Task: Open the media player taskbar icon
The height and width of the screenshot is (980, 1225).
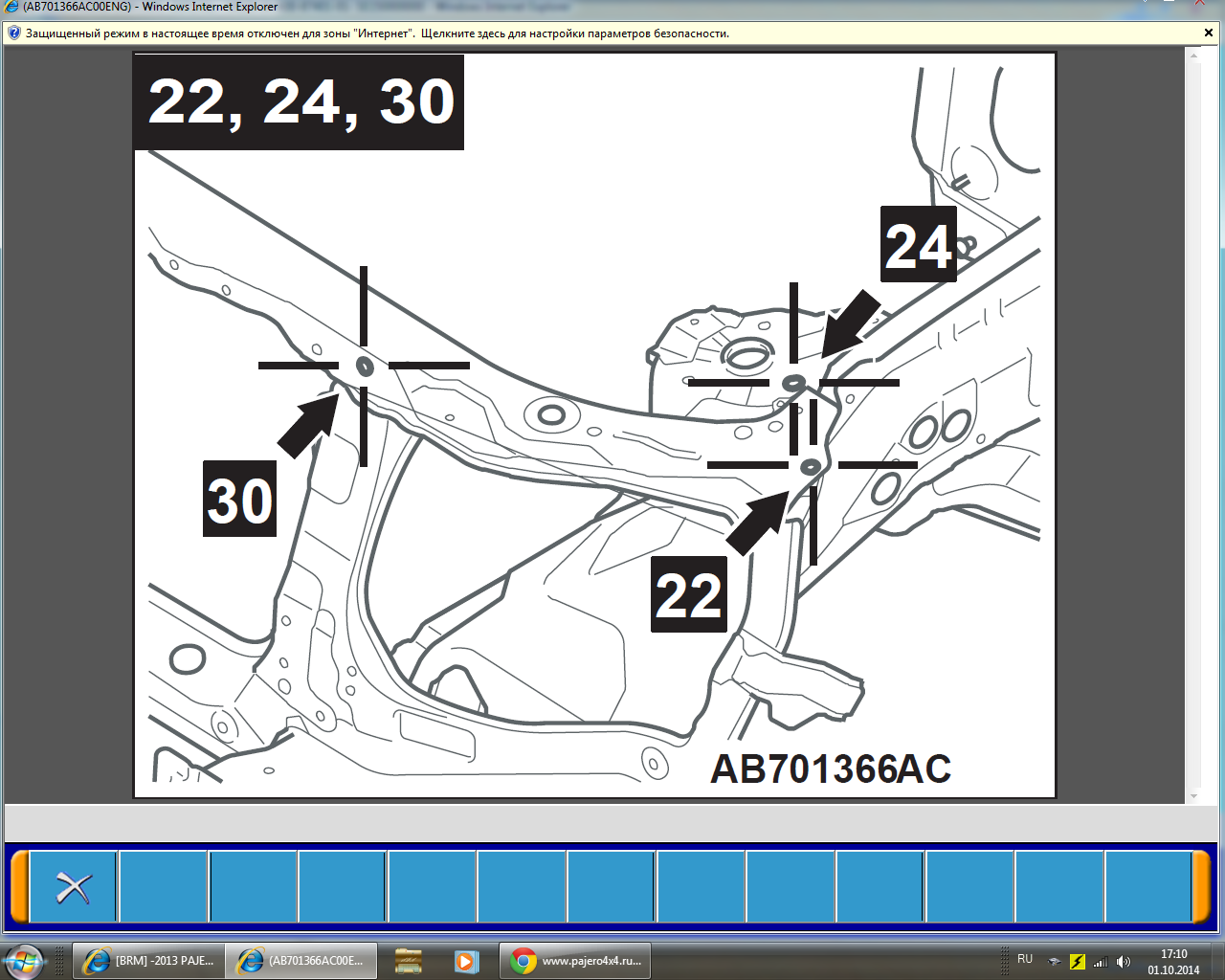Action: click(465, 961)
